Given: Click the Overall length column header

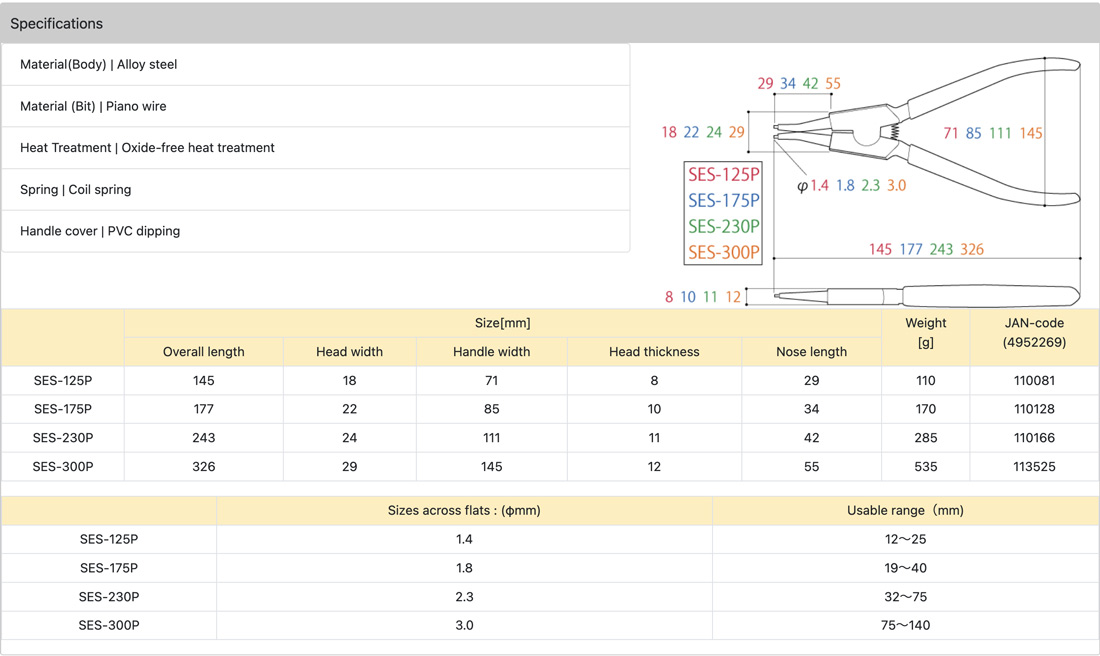Looking at the screenshot, I should pyautogui.click(x=204, y=352).
